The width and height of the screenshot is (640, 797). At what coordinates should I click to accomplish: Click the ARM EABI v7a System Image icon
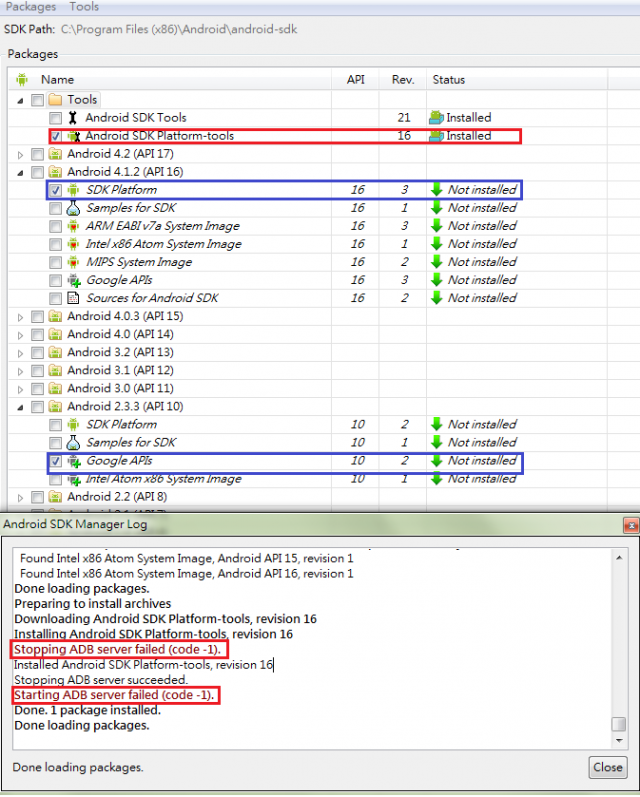(x=73, y=226)
